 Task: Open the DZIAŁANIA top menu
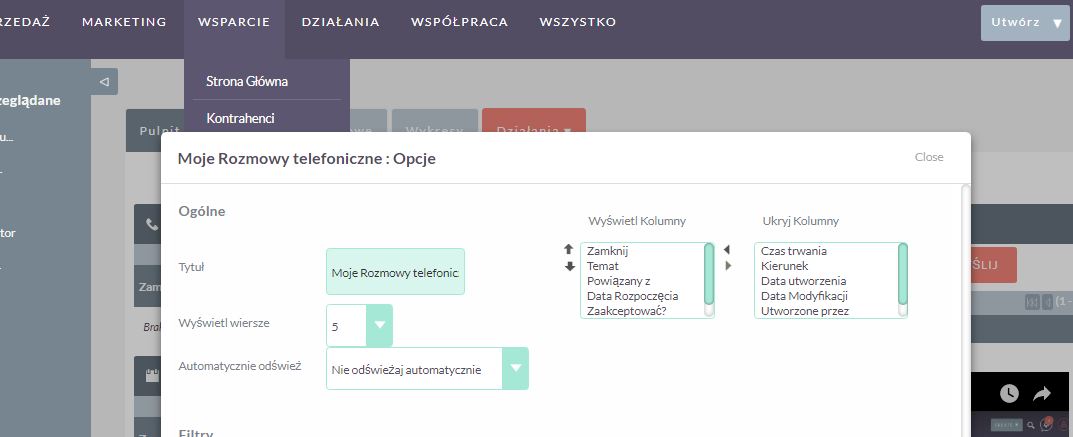[x=341, y=22]
